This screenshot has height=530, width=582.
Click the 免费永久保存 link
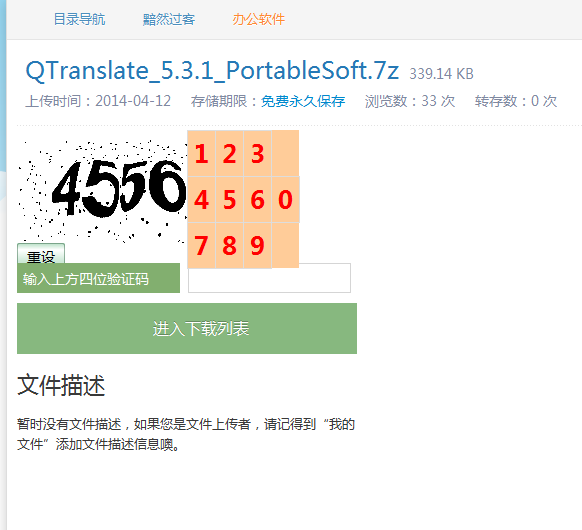pos(303,101)
